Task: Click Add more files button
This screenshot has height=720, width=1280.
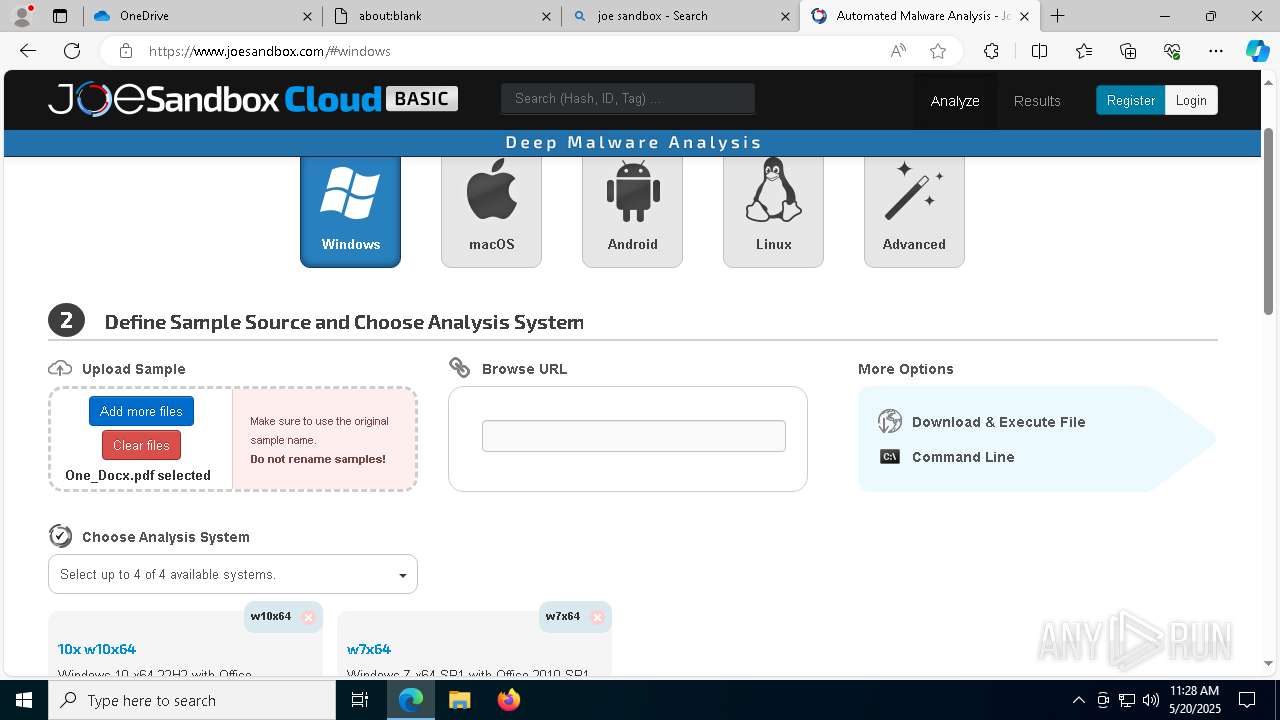Action: coord(141,411)
